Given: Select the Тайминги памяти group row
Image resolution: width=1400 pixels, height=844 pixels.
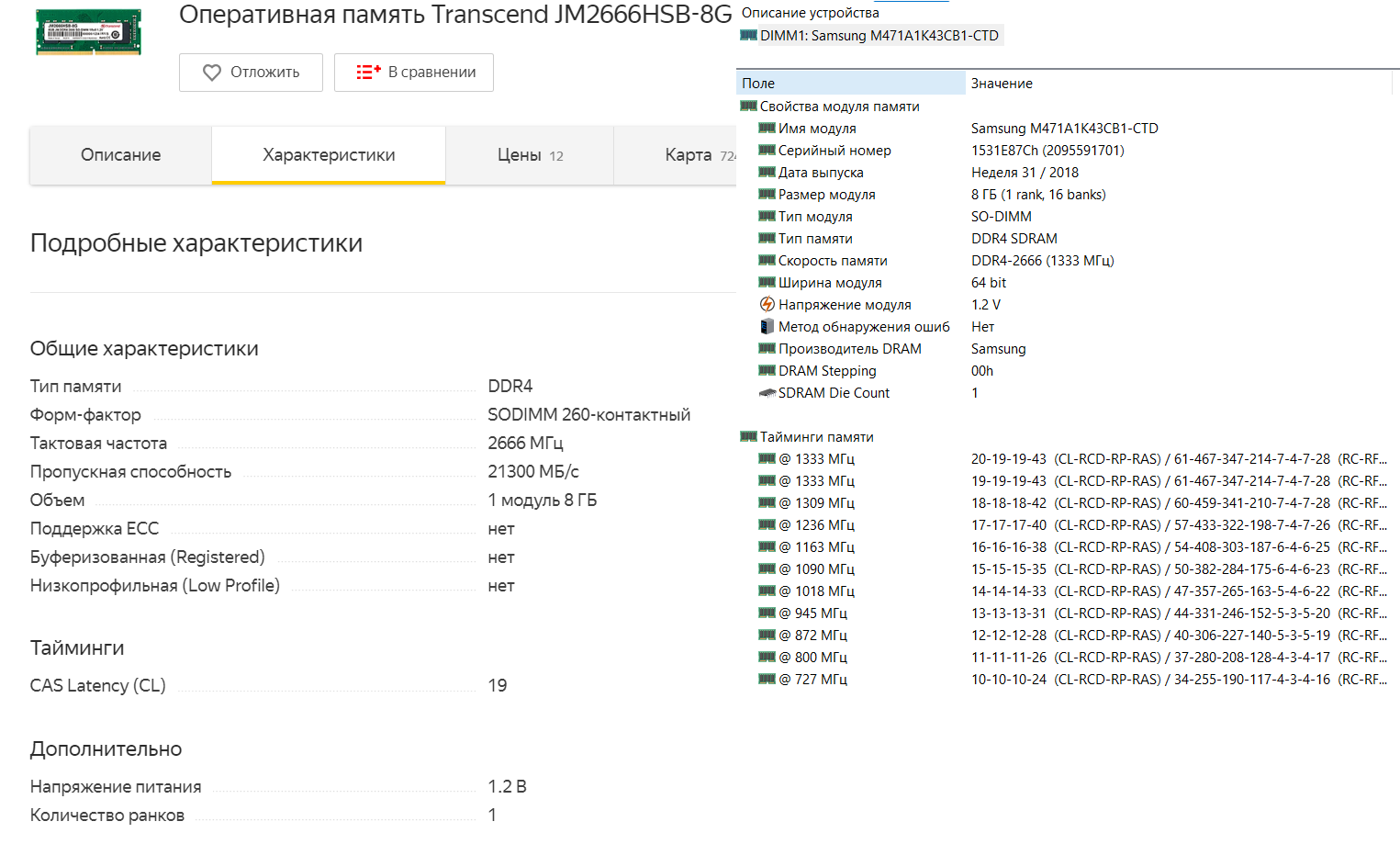Looking at the screenshot, I should [x=807, y=437].
